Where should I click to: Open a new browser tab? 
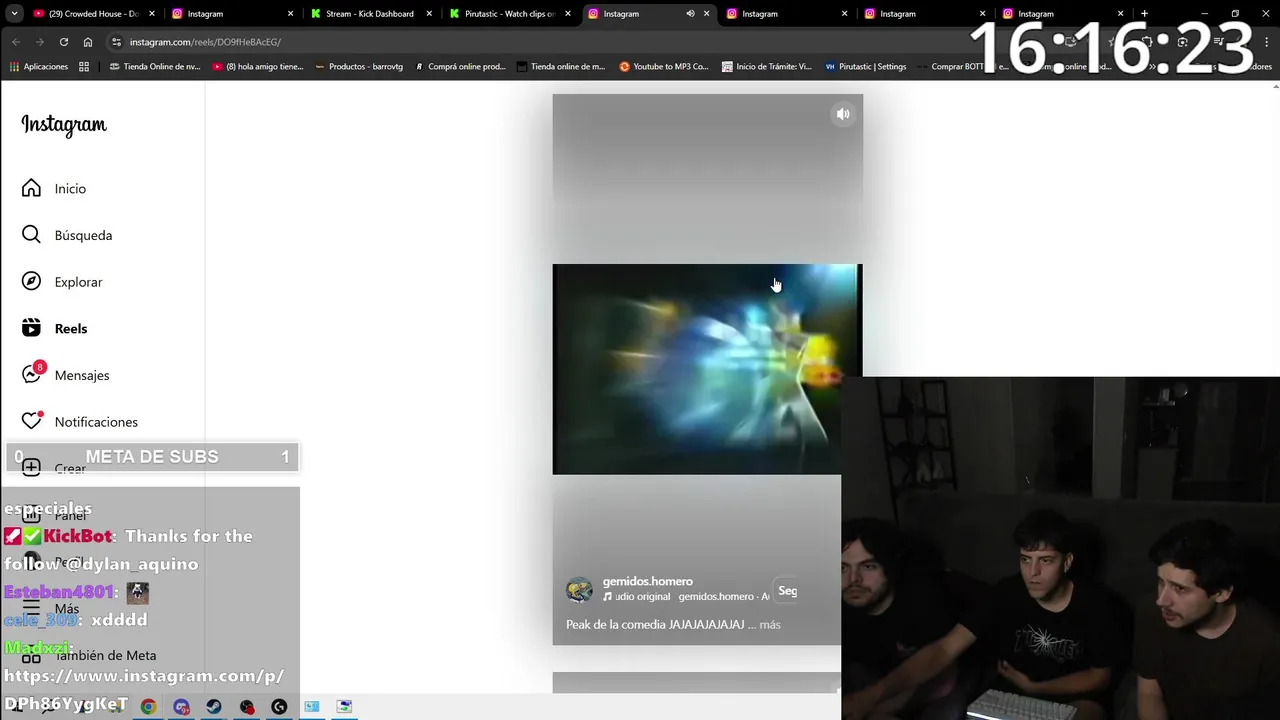click(x=1144, y=14)
